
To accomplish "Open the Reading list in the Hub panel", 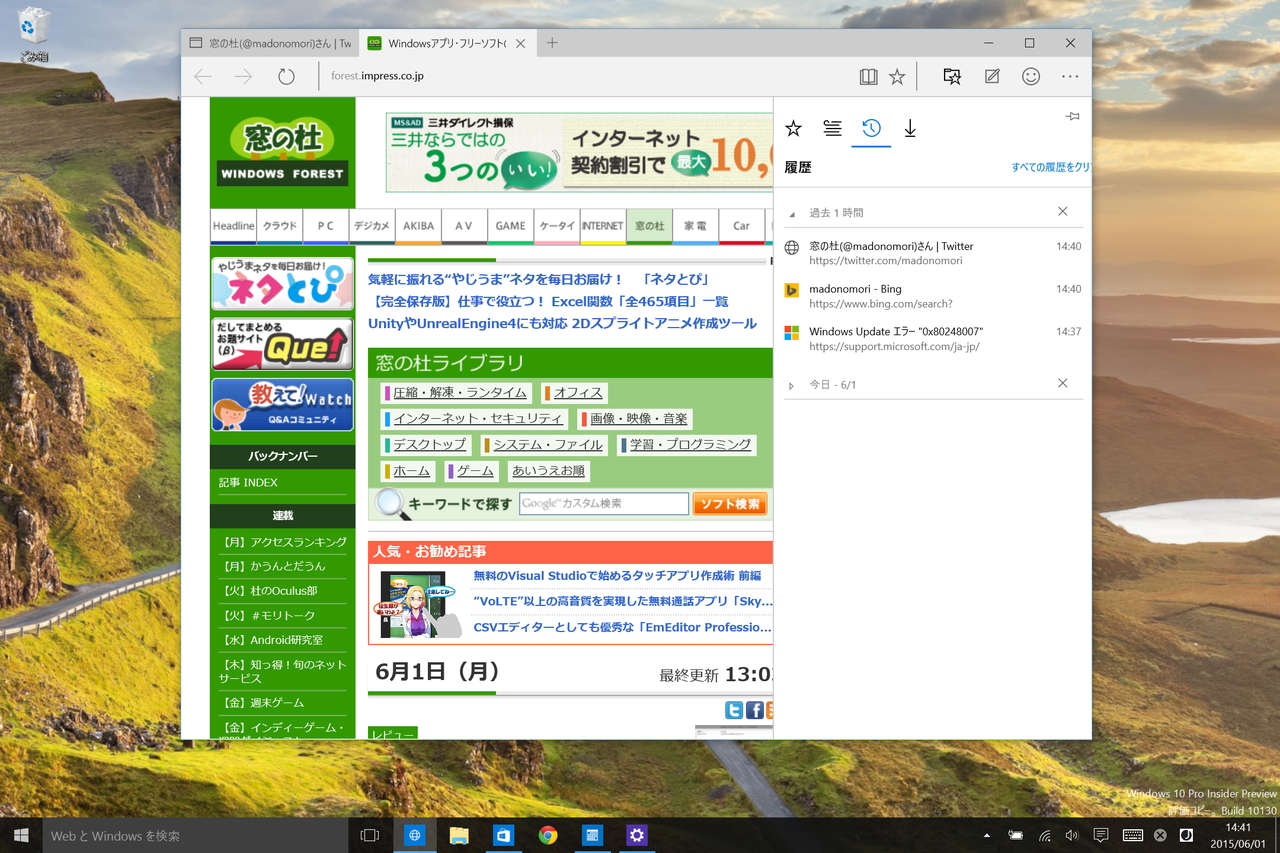I will (x=832, y=128).
